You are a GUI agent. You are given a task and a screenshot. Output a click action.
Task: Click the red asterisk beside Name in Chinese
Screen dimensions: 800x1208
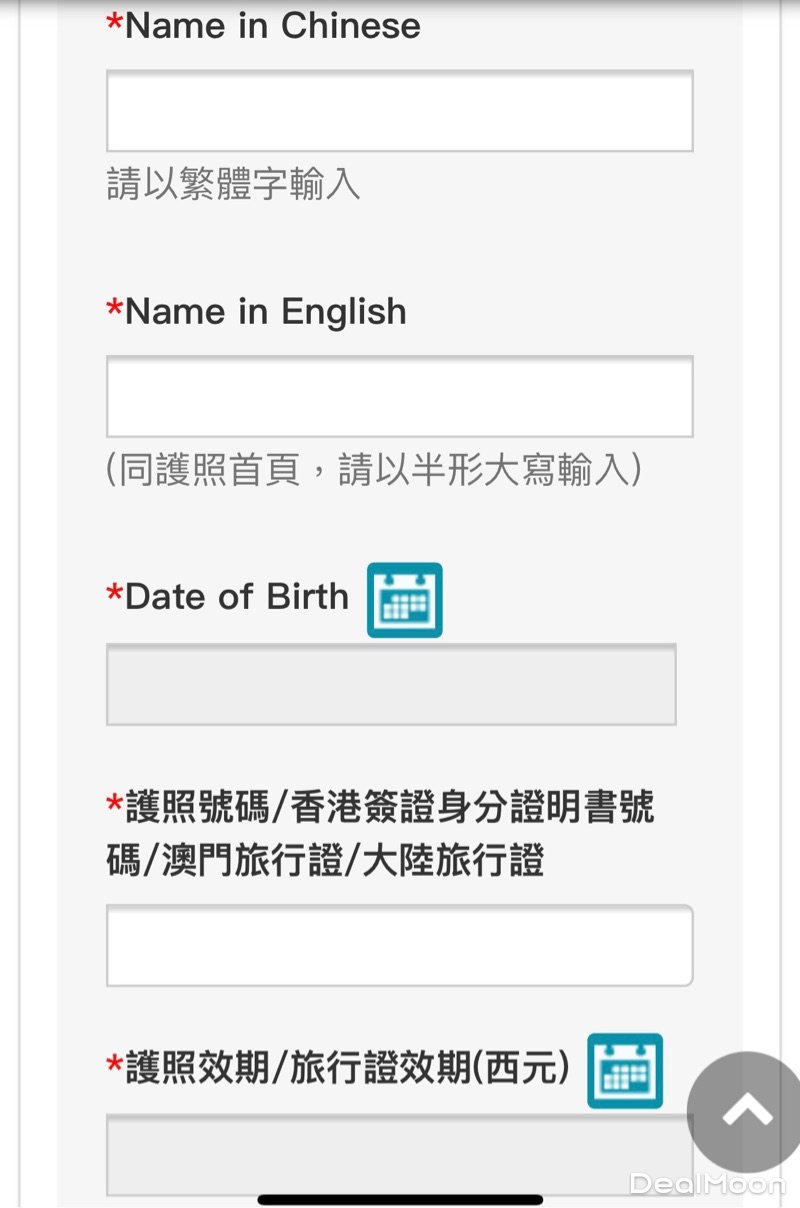(x=114, y=24)
